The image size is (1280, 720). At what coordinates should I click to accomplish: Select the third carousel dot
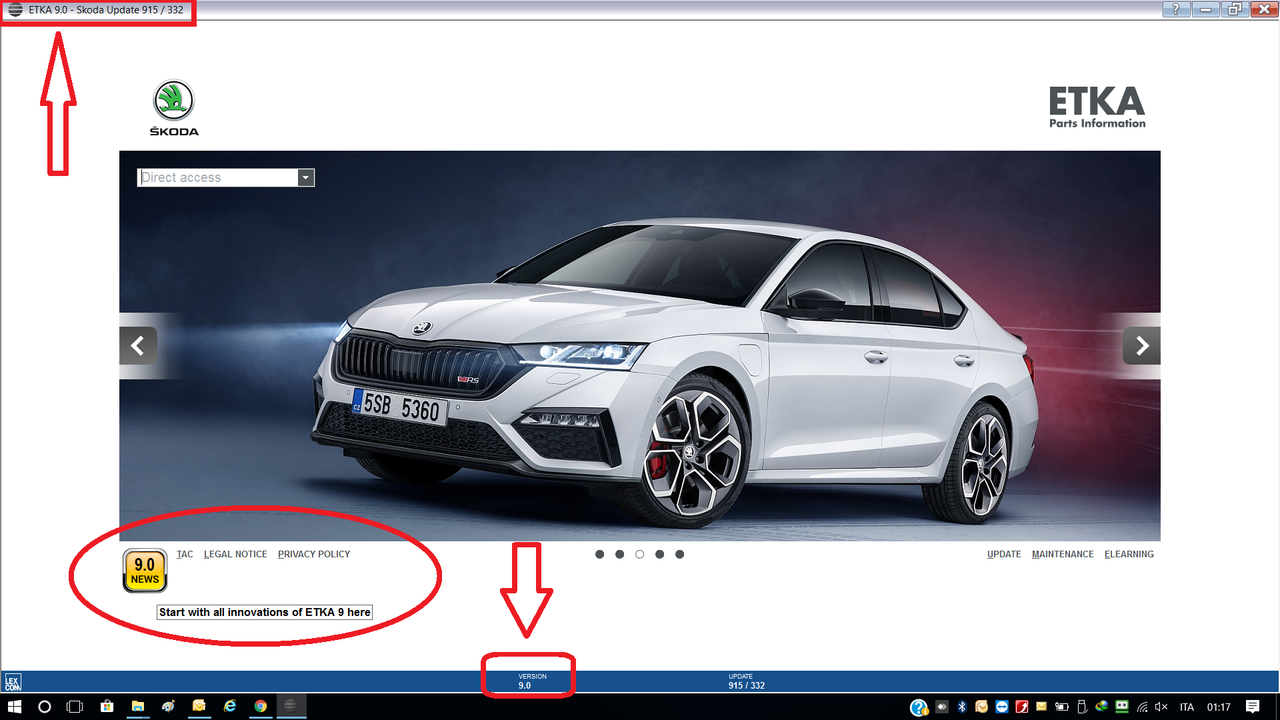pos(639,554)
